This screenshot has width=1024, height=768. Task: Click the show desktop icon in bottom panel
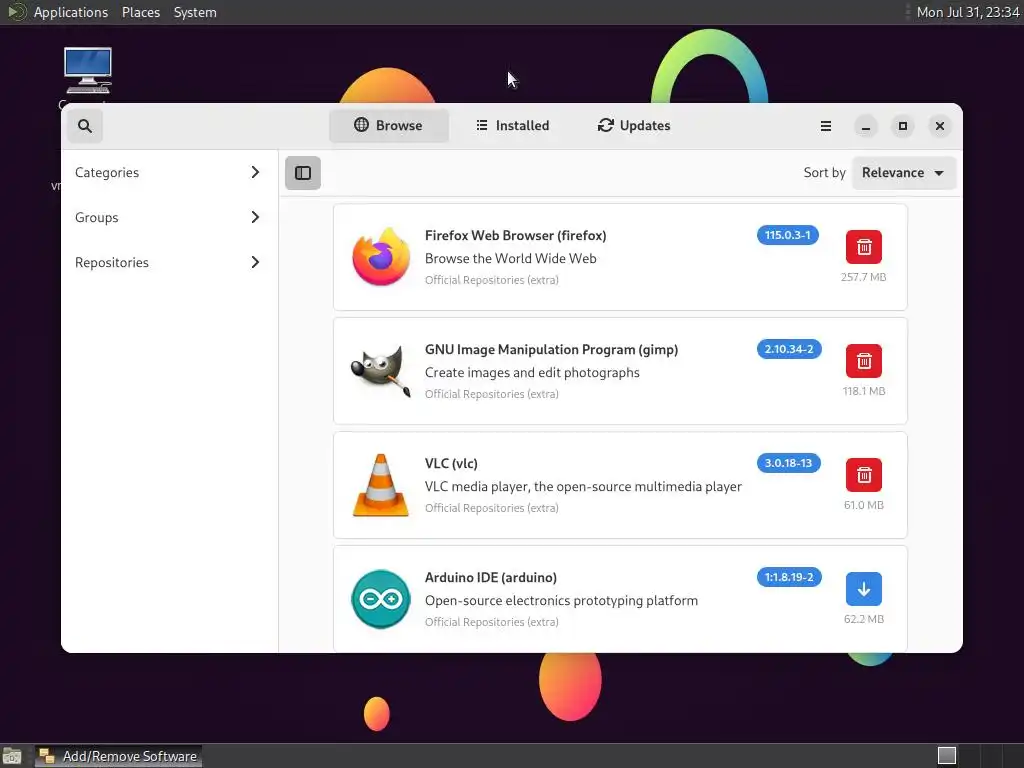[12, 756]
